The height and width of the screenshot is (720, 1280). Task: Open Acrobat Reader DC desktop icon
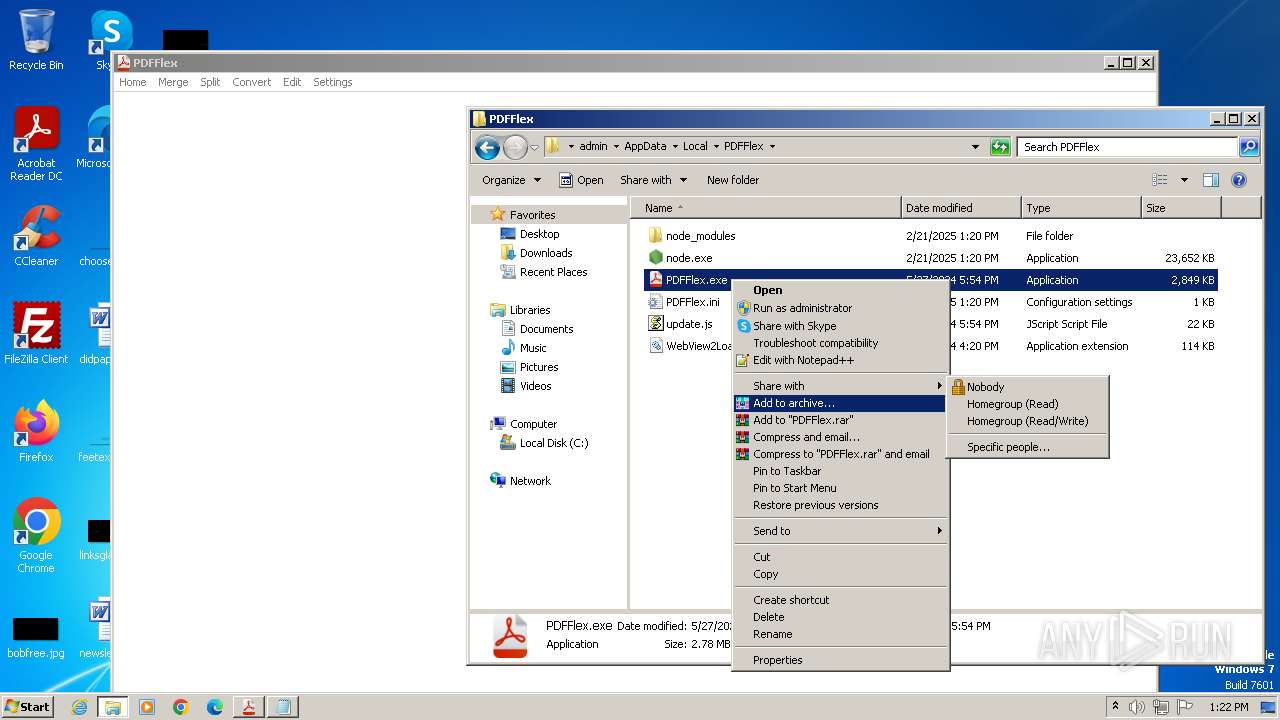tap(36, 144)
